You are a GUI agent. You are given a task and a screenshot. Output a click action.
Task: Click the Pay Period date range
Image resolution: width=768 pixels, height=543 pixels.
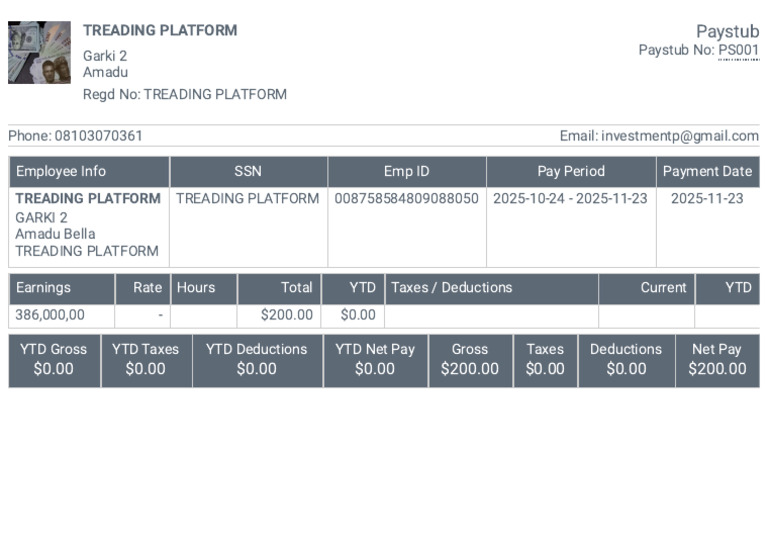coord(570,198)
